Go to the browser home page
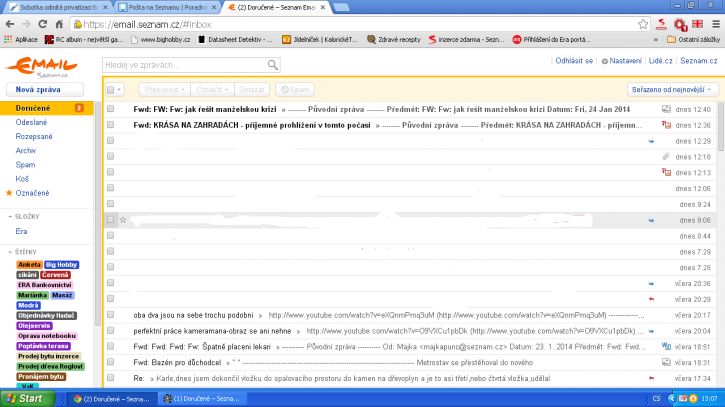The image size is (725, 407). coord(59,24)
